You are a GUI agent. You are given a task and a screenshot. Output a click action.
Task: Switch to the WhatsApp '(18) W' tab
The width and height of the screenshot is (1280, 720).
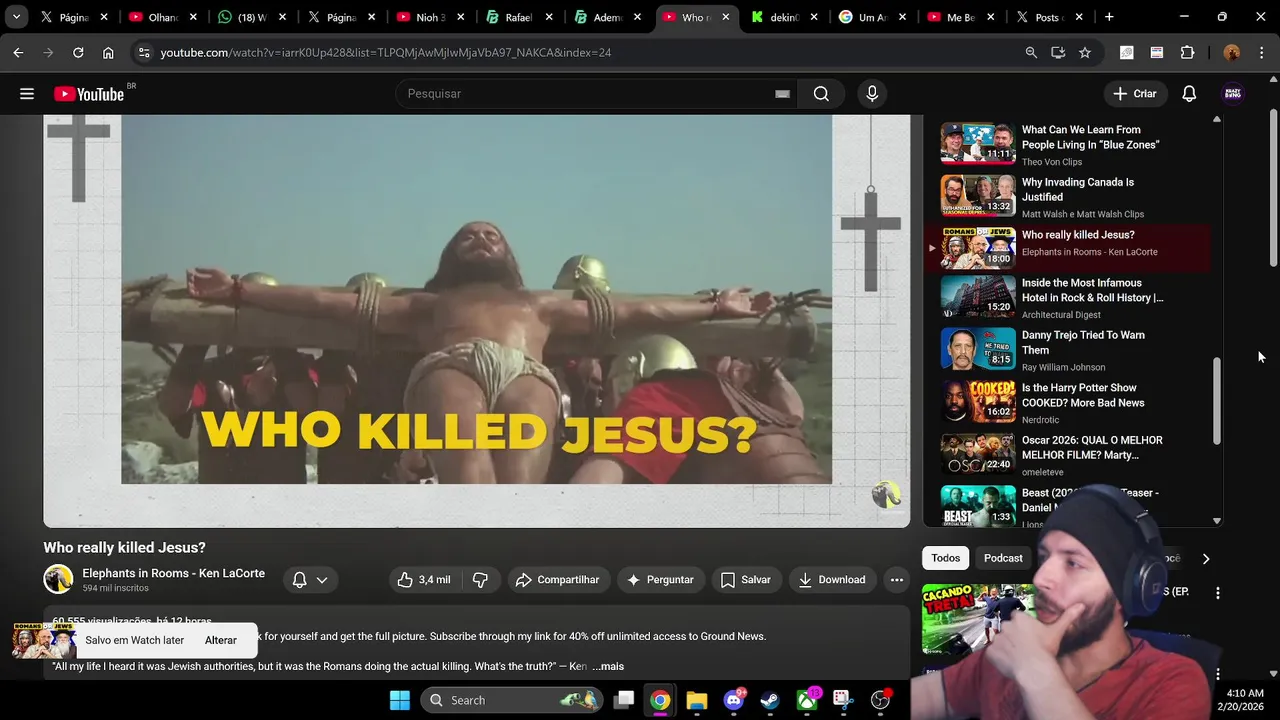(x=250, y=17)
